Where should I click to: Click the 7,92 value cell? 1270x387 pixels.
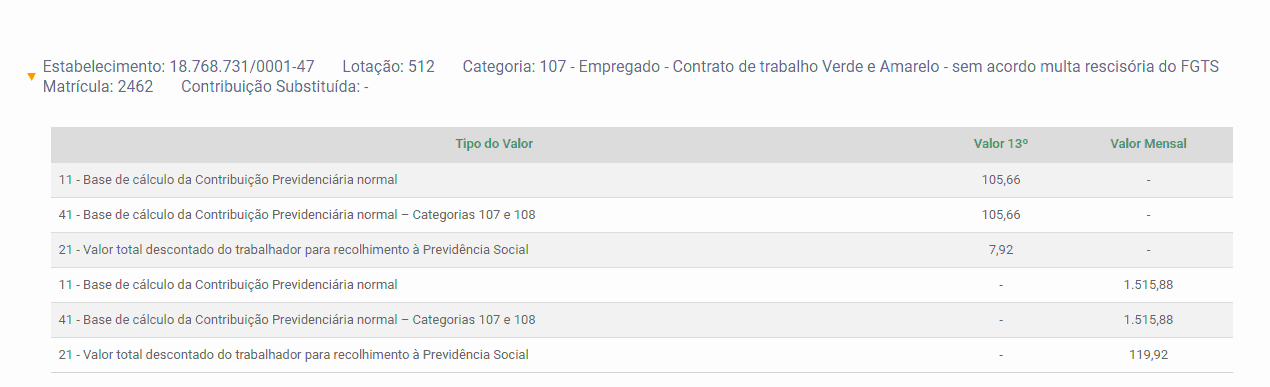(1001, 250)
